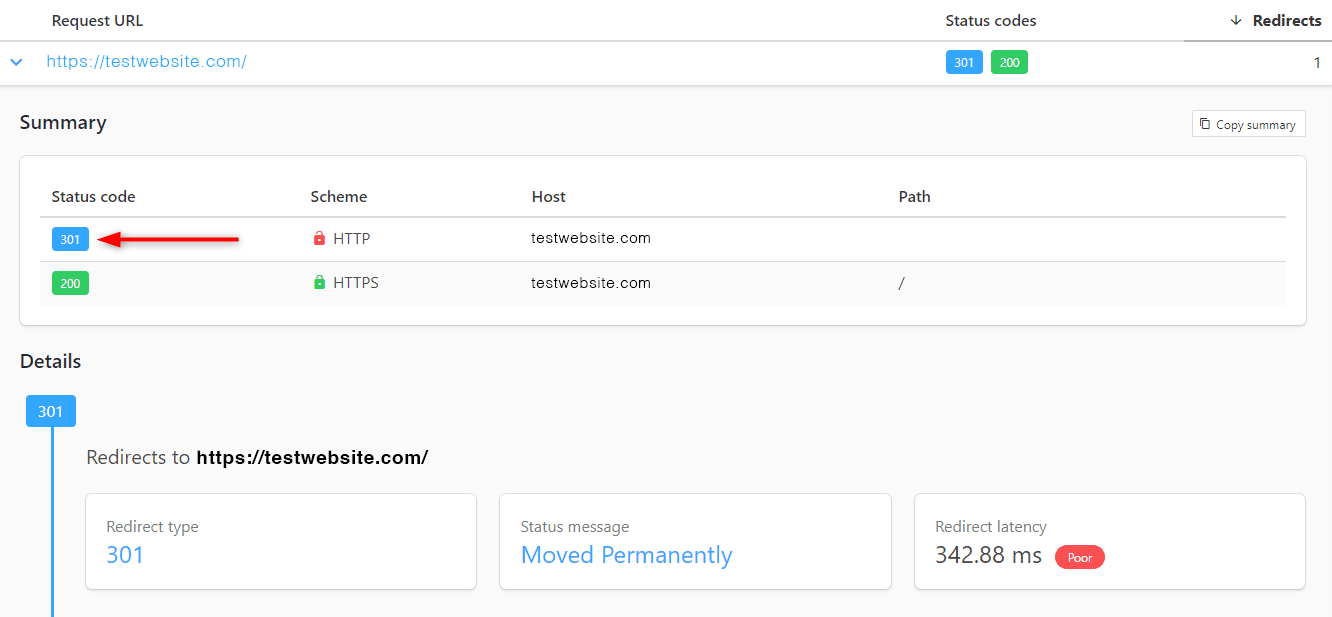Image resolution: width=1332 pixels, height=617 pixels.
Task: Click the Redirect type 301 value
Action: pos(125,555)
